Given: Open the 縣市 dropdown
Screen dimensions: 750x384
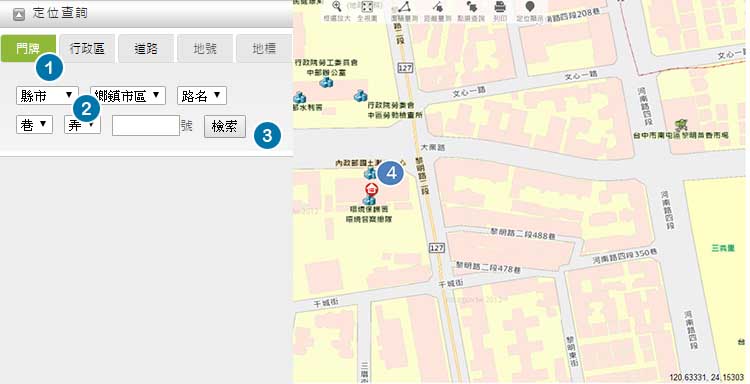Looking at the screenshot, I should pyautogui.click(x=47, y=96).
